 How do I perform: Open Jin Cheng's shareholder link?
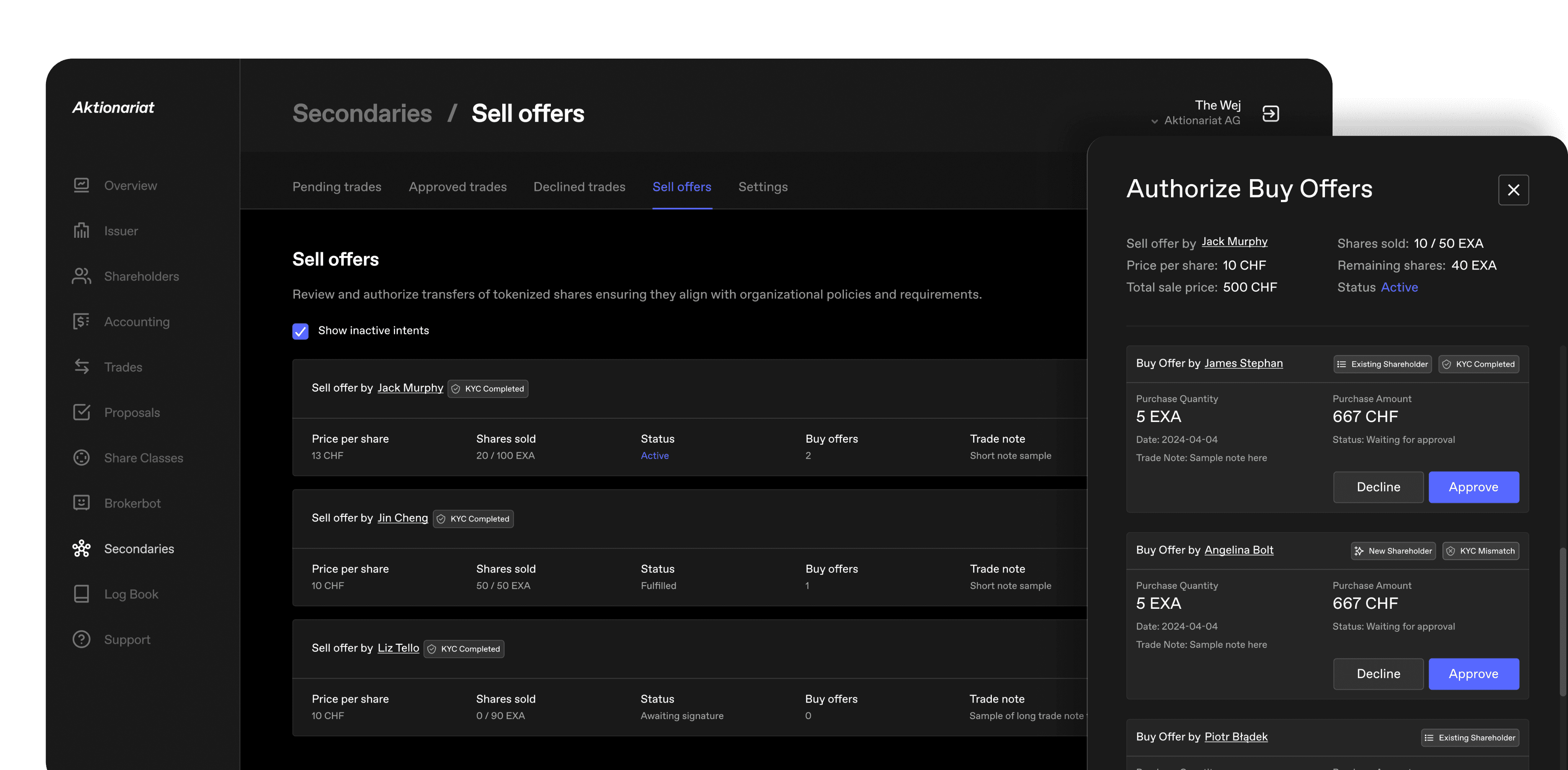click(x=402, y=518)
